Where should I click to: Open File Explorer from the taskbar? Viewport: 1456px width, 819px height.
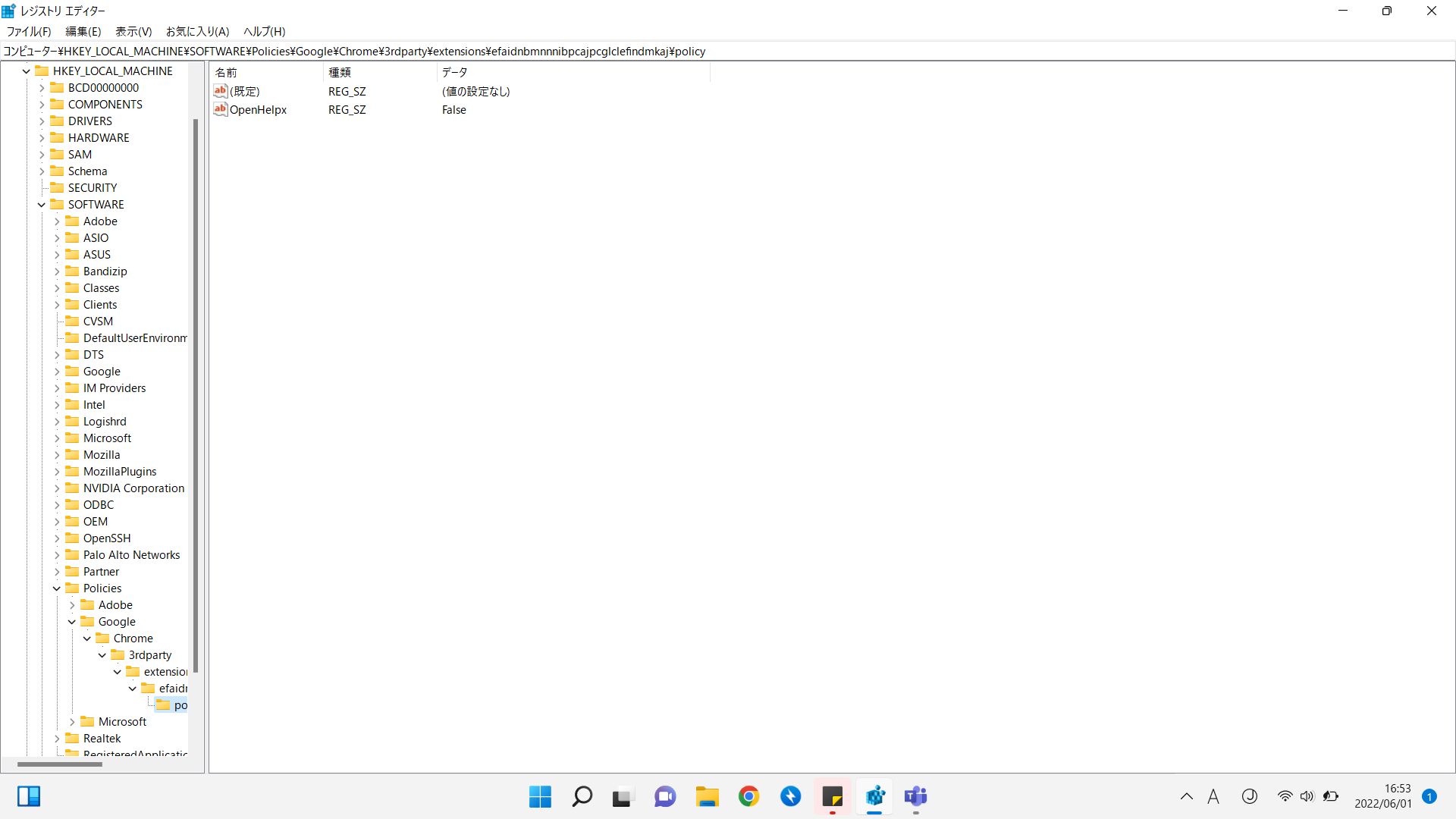point(707,797)
